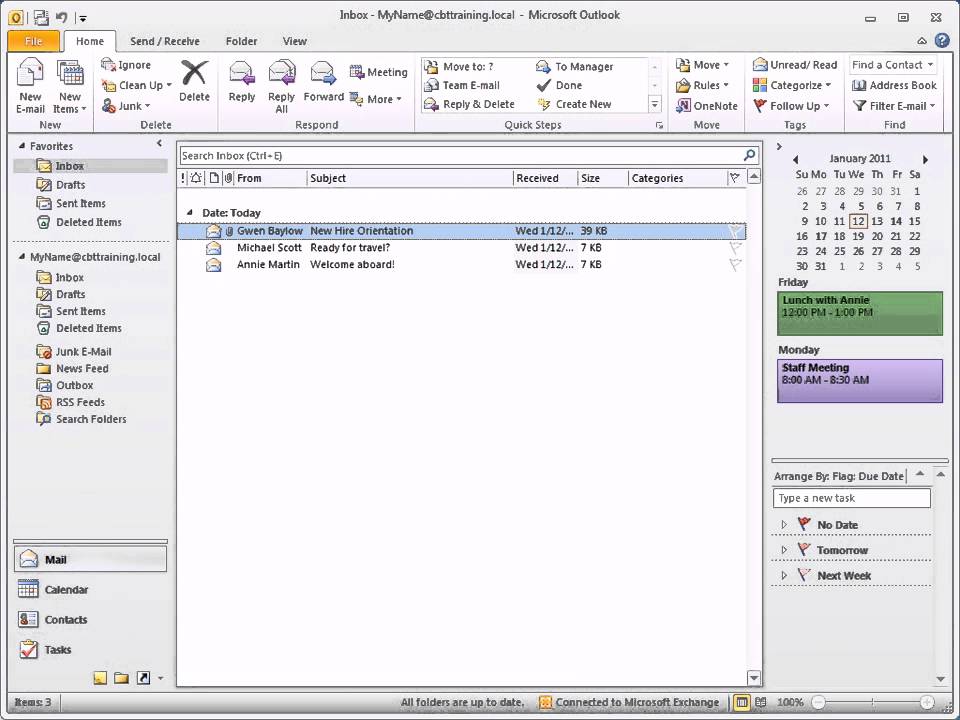960x720 pixels.
Task: Sort by the attachment column icon
Action: [x=228, y=178]
